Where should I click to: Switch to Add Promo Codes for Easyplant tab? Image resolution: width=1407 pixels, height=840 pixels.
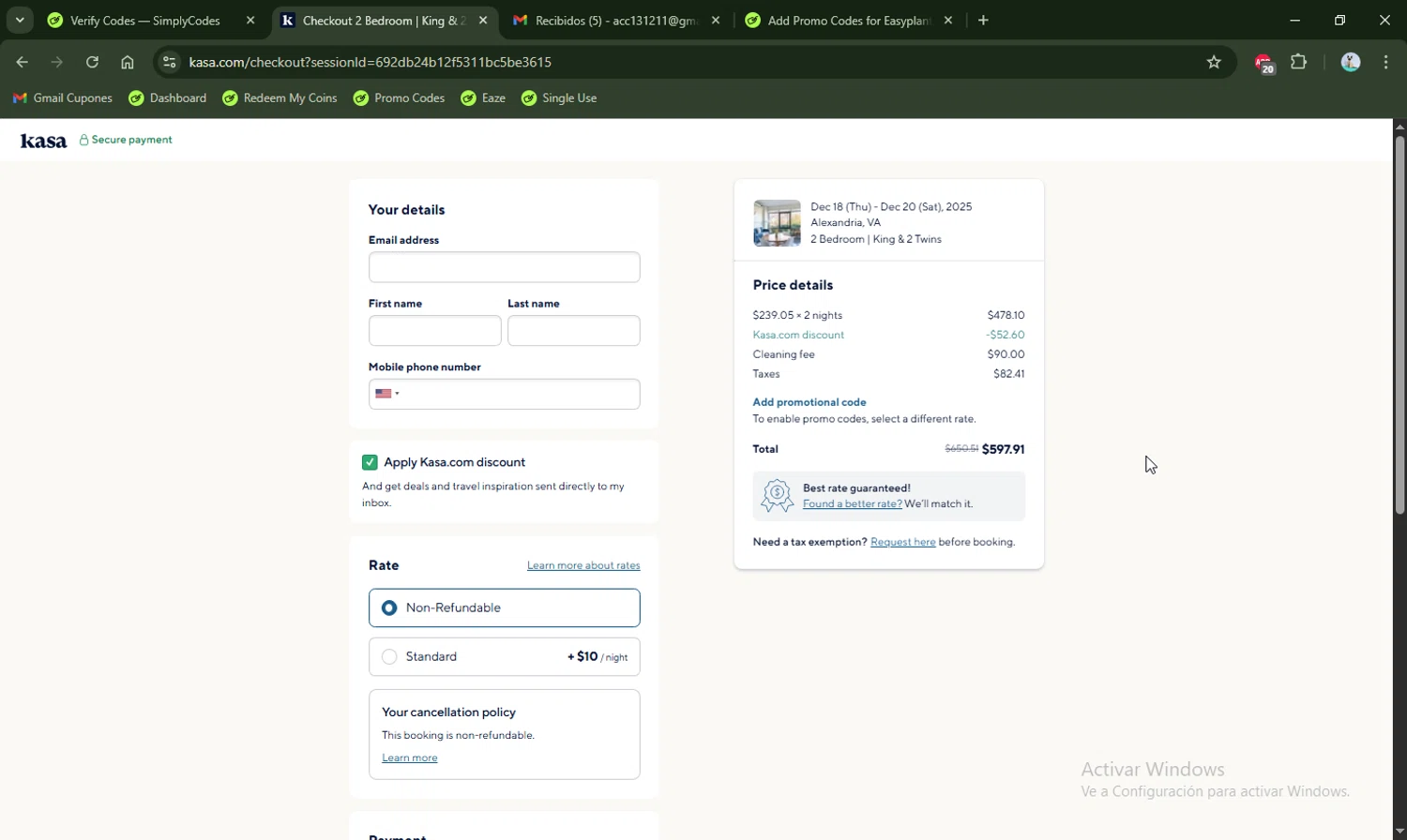[x=849, y=20]
